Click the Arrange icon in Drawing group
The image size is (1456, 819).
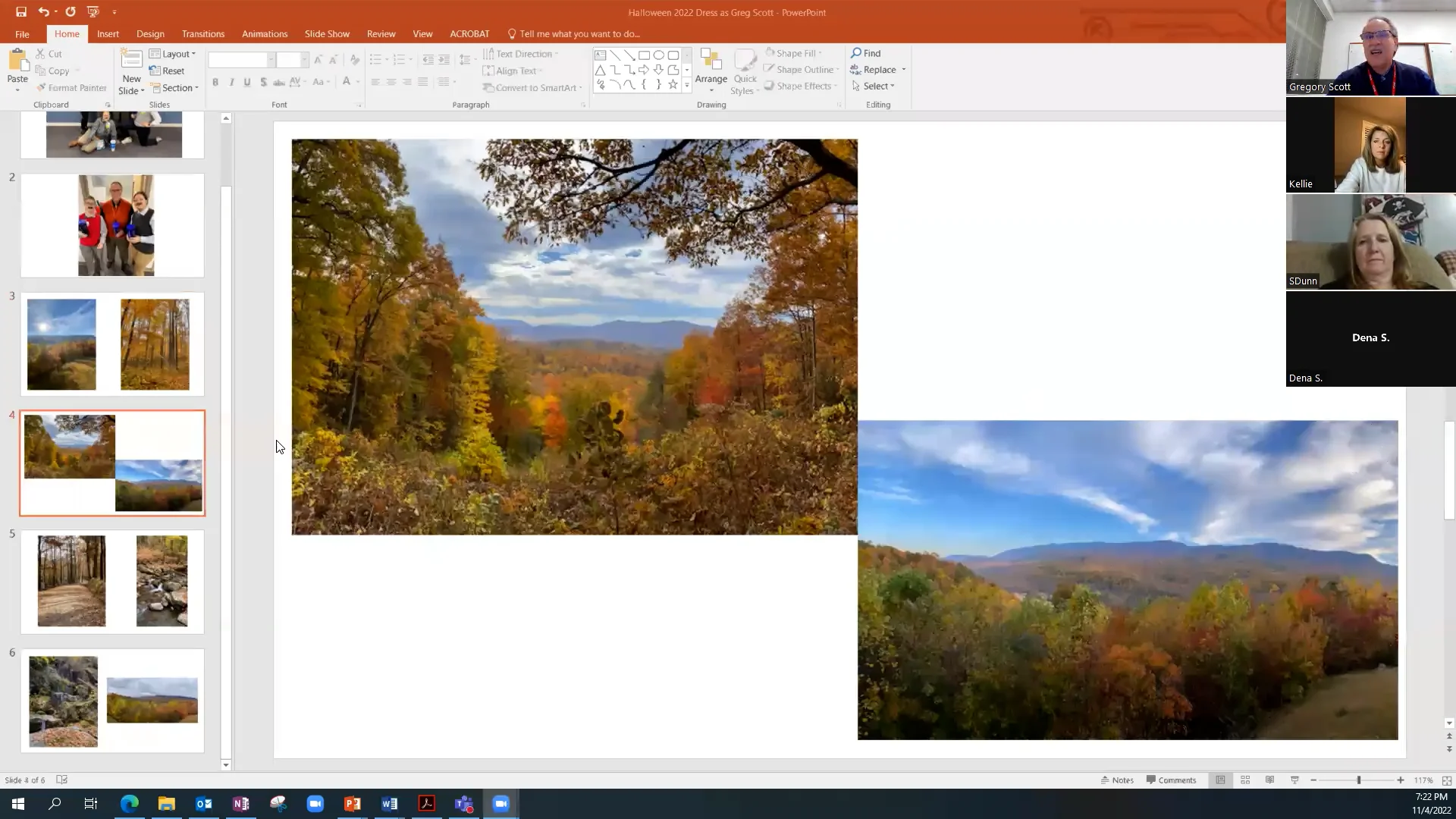pyautogui.click(x=711, y=61)
